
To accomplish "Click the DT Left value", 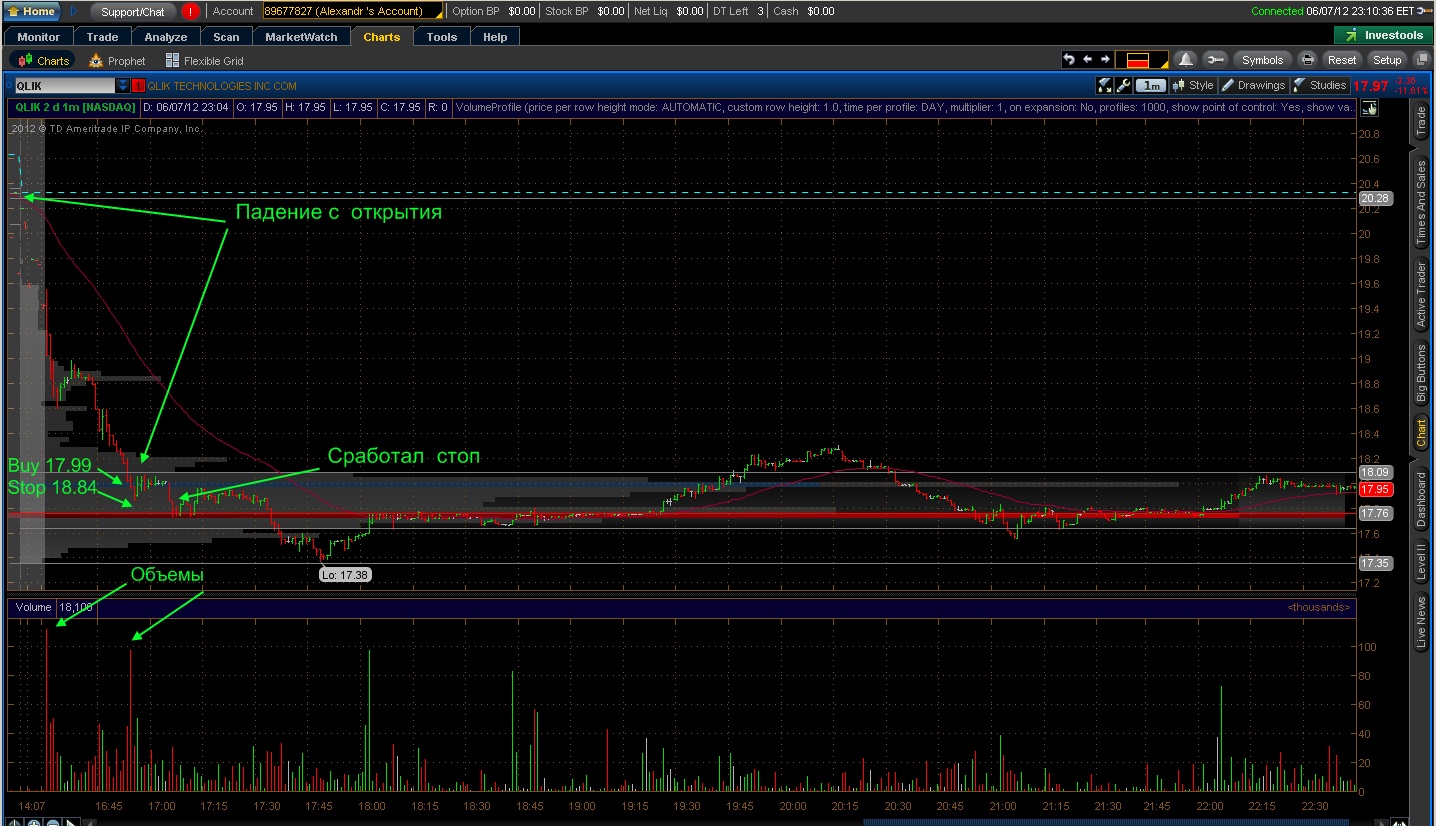I will click(x=760, y=11).
